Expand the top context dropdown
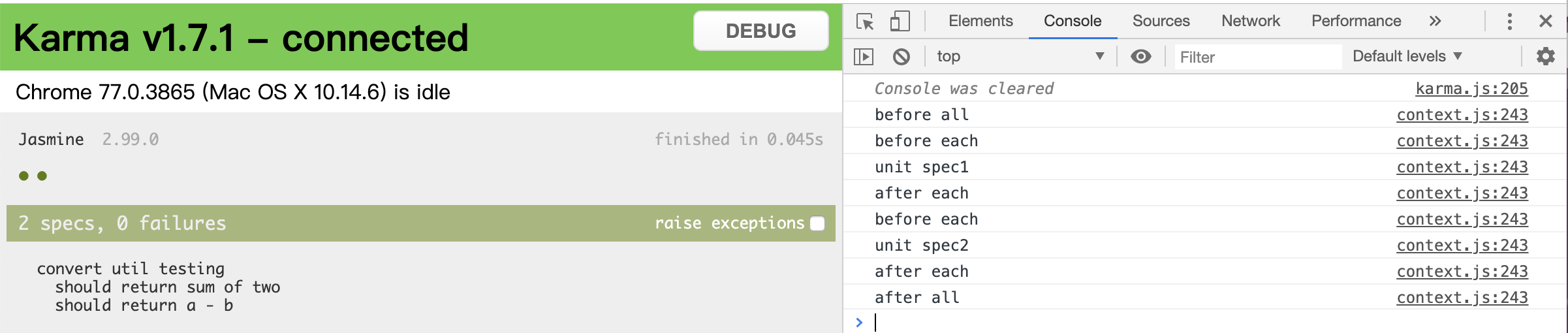1568x333 pixels. pos(1020,57)
